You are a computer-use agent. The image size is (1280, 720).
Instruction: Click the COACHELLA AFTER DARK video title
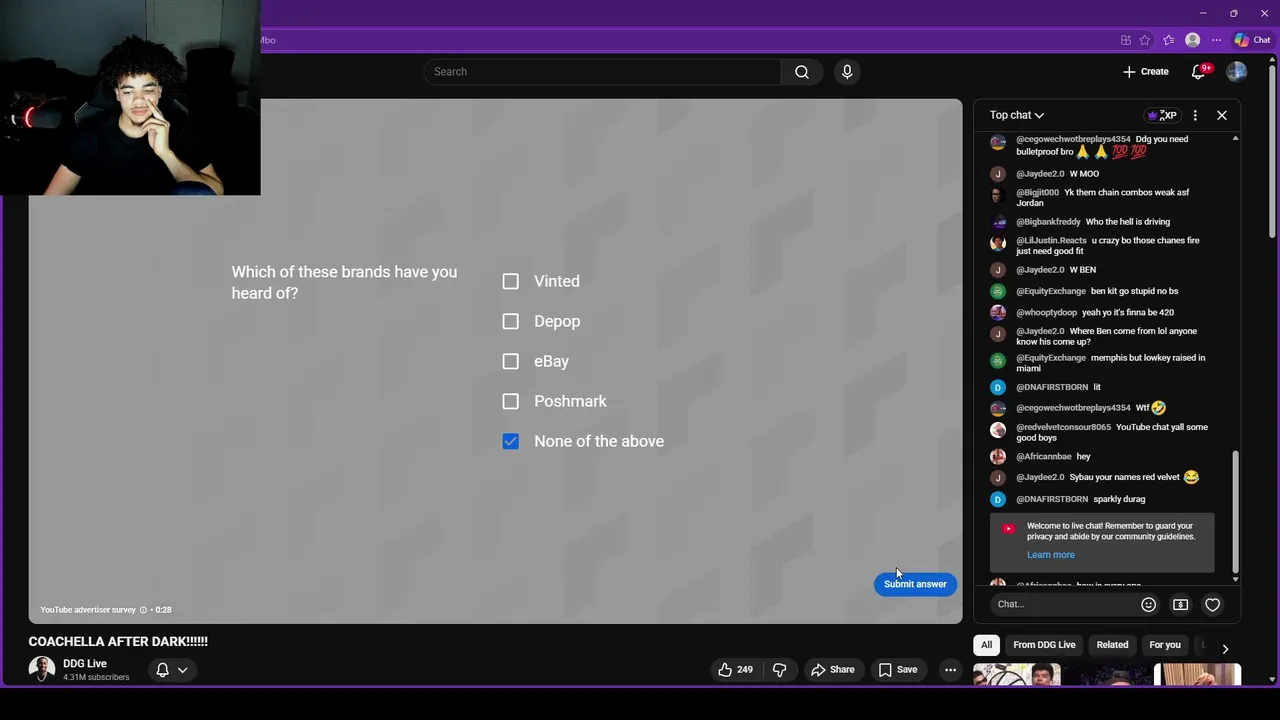coord(118,642)
